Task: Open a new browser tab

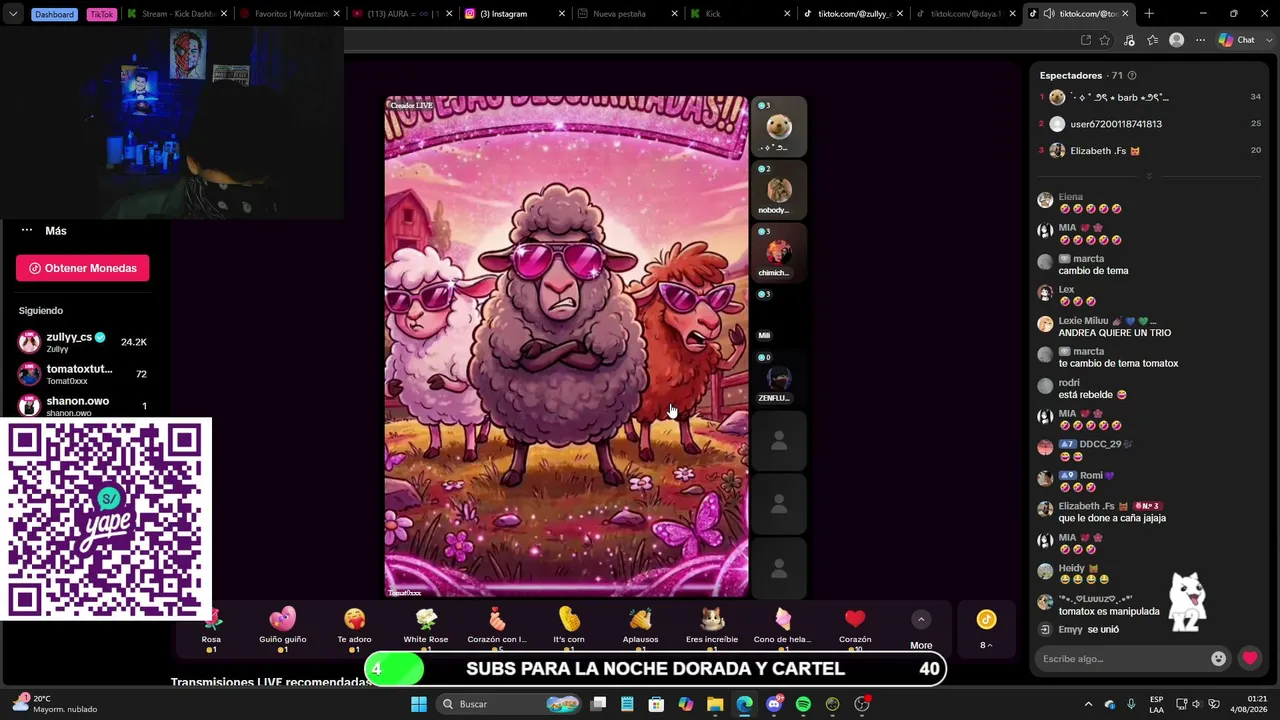Action: click(1149, 14)
